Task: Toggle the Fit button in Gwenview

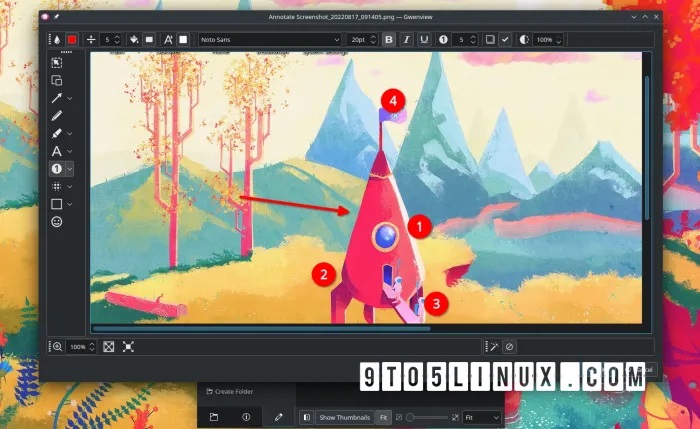Action: pos(383,417)
